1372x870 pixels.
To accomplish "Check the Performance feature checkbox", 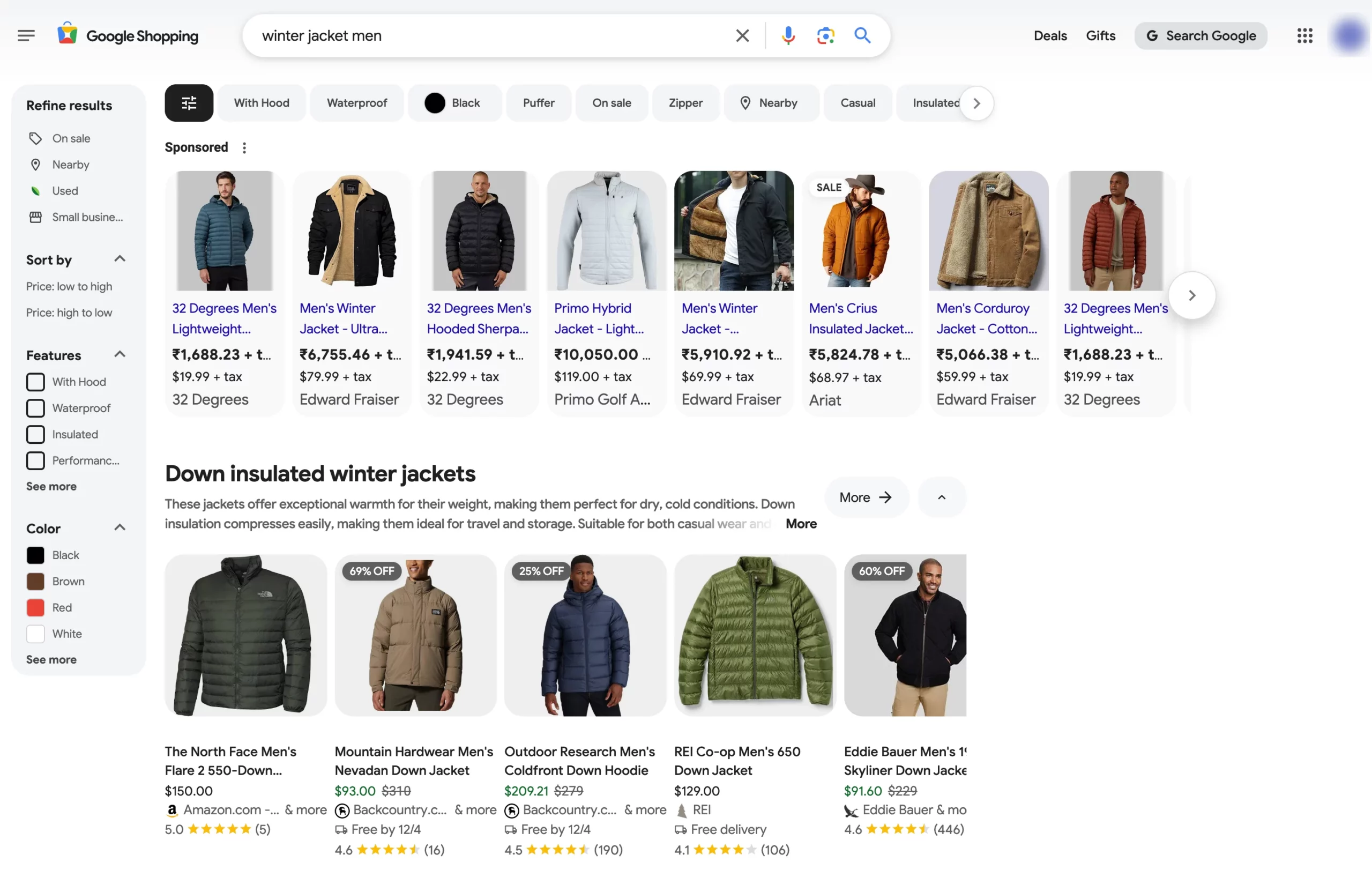I will click(35, 460).
